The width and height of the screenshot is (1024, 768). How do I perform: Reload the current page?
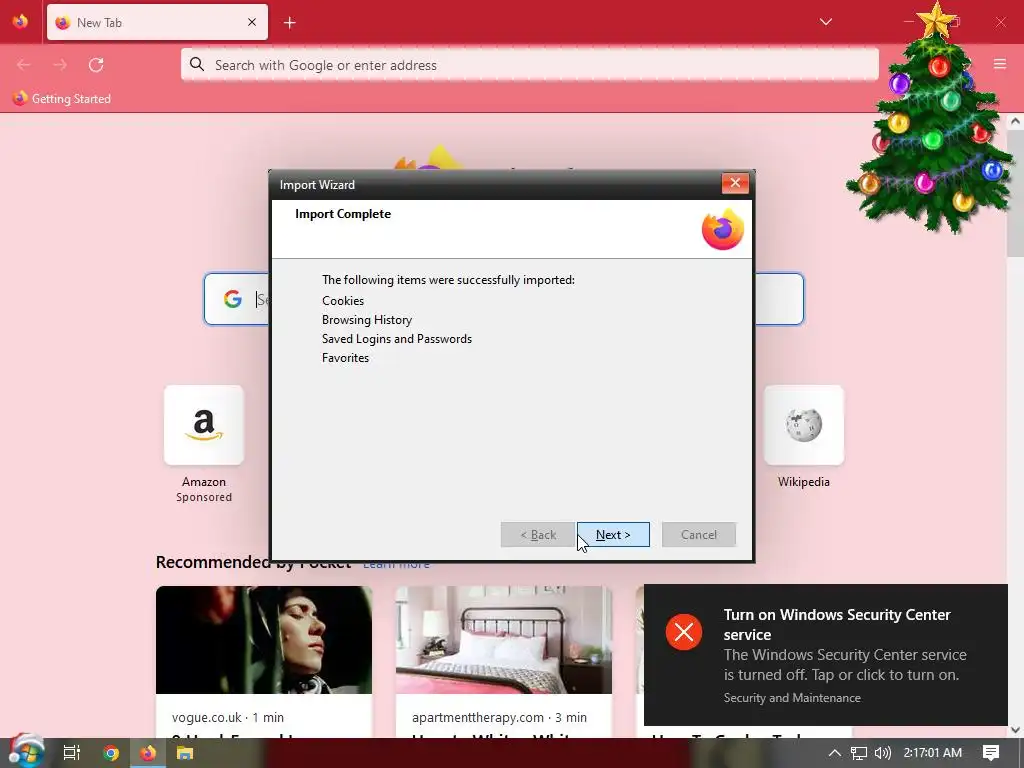coord(96,65)
